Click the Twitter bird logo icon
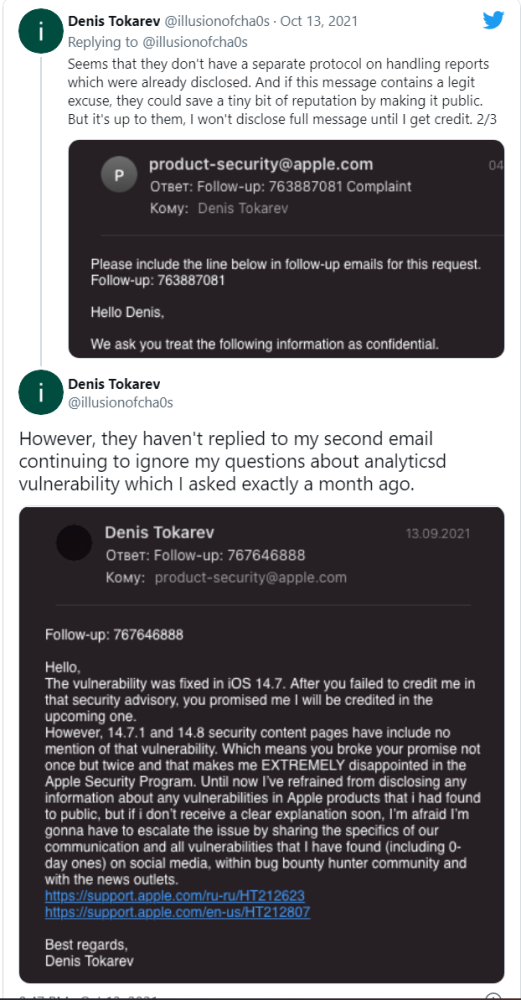The height and width of the screenshot is (1000, 521). [x=493, y=20]
